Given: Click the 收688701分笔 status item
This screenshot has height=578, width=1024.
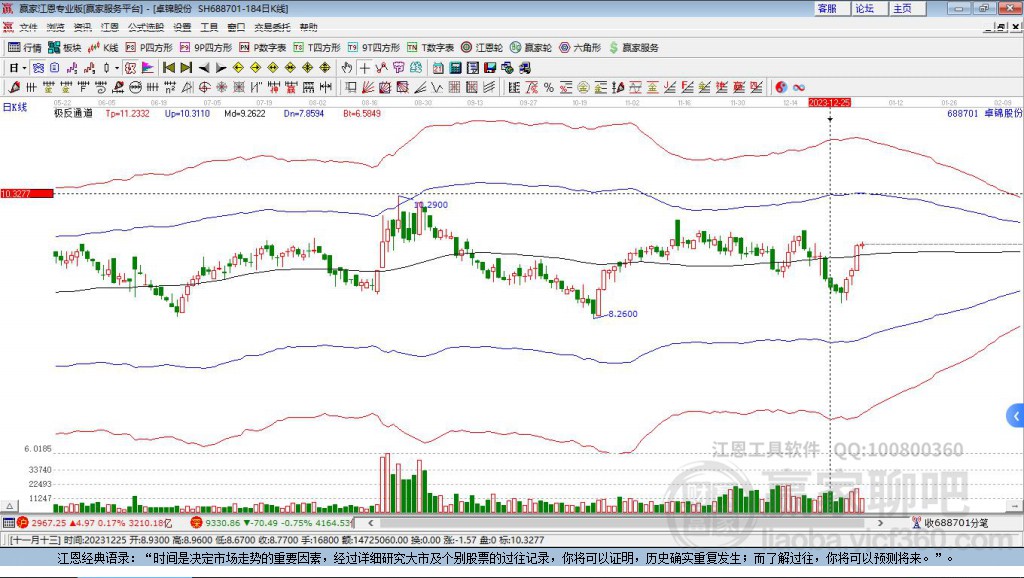Looking at the screenshot, I should coord(950,522).
